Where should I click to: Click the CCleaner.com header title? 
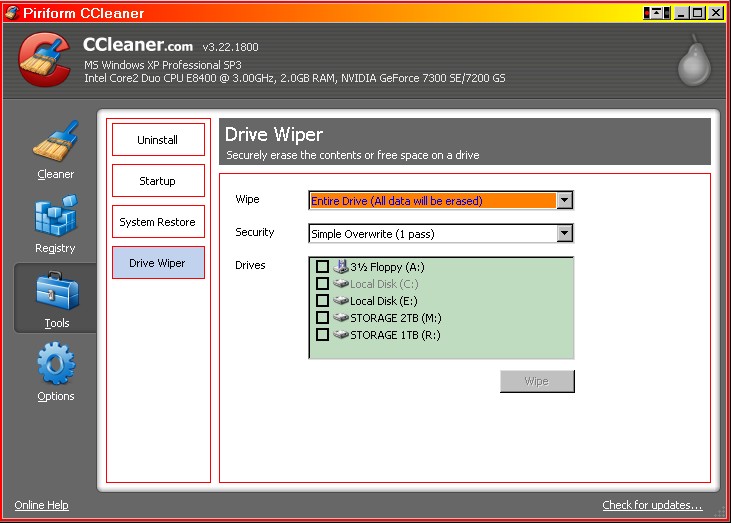[138, 45]
